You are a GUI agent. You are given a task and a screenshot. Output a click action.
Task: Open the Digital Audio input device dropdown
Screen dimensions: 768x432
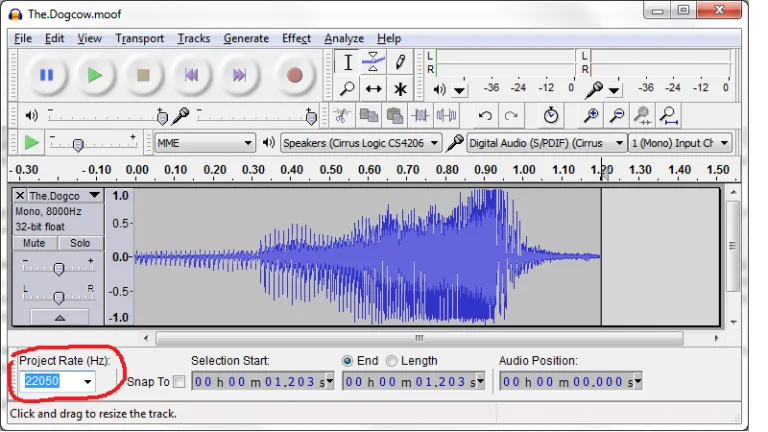click(x=547, y=143)
